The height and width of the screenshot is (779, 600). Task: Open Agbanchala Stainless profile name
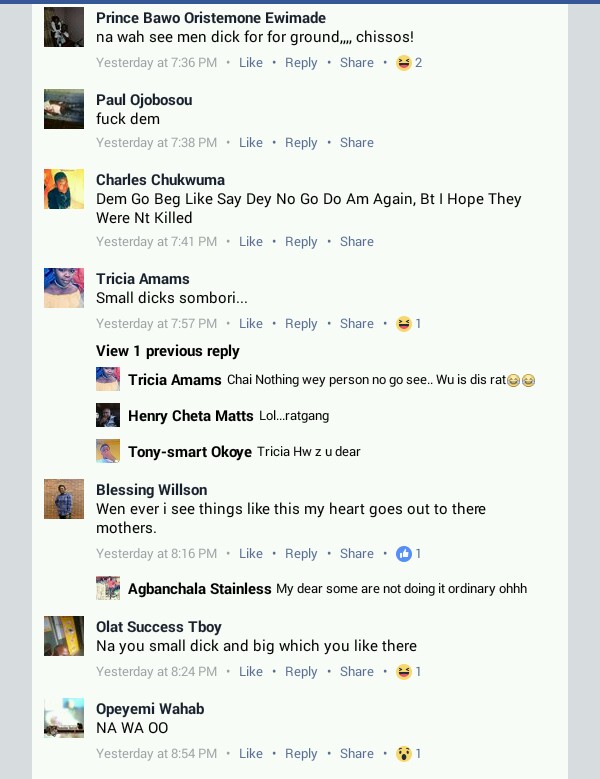[200, 589]
